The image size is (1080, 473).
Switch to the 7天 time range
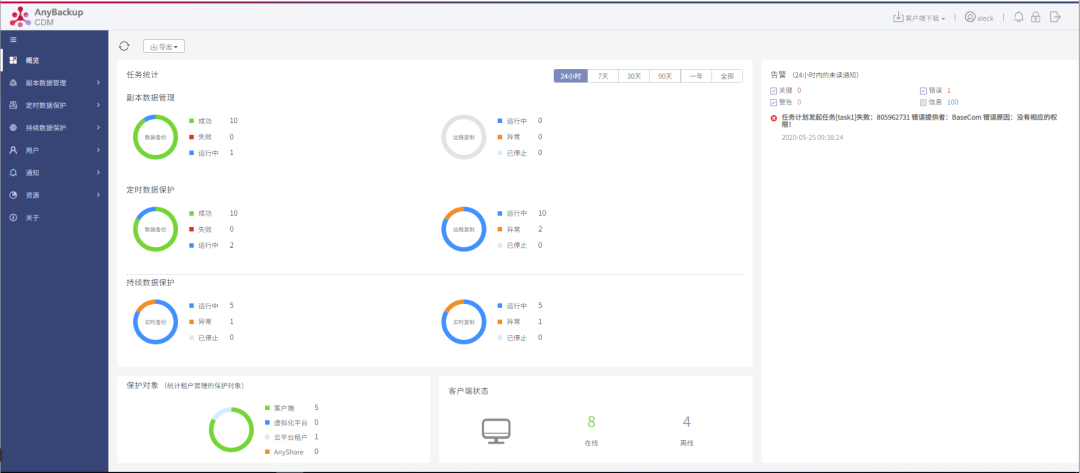tap(603, 76)
